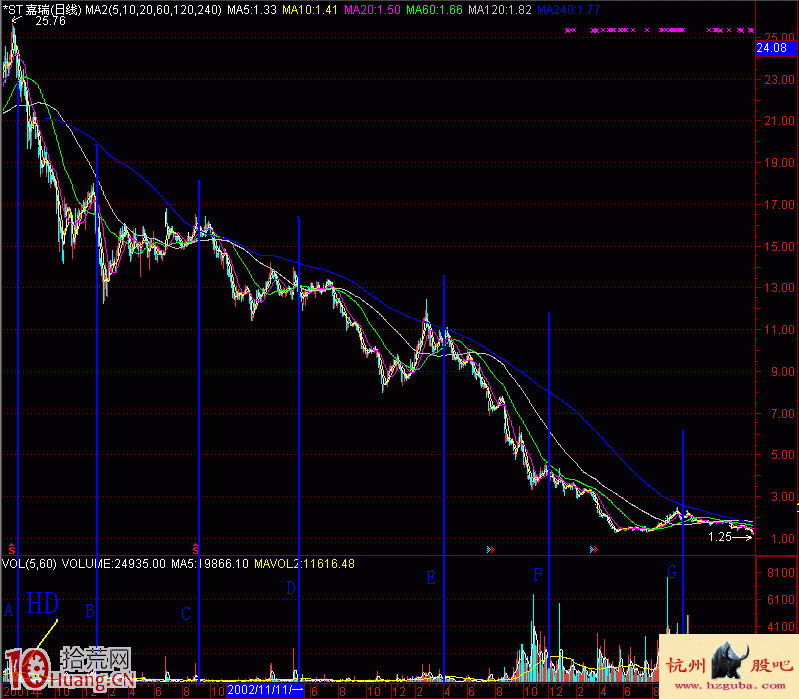Click the VOLUME:24935.00 readout
The height and width of the screenshot is (699, 799).
tap(114, 563)
